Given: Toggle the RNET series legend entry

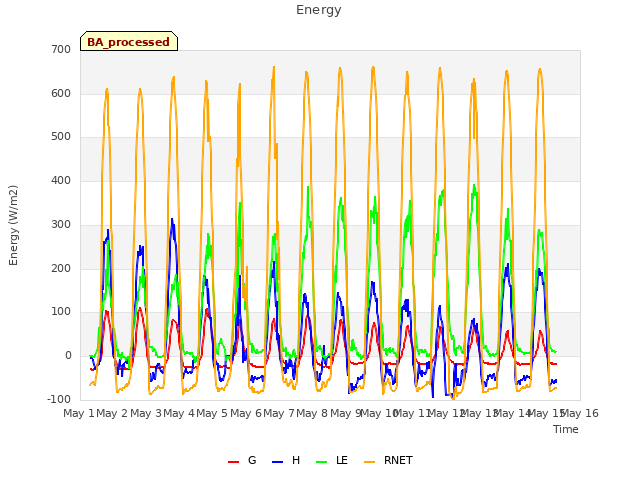Looking at the screenshot, I should point(388,460).
